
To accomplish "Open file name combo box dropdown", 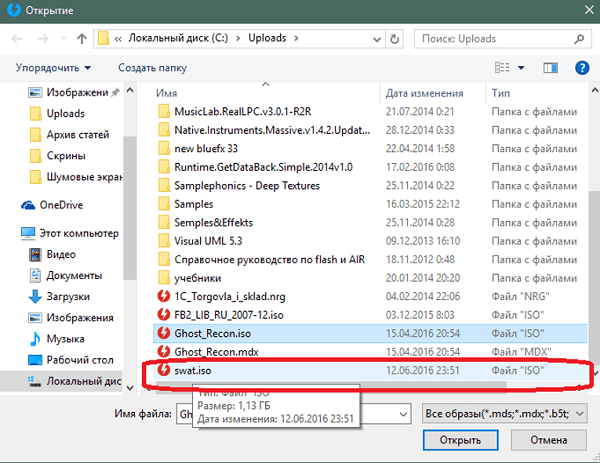I will tap(403, 414).
